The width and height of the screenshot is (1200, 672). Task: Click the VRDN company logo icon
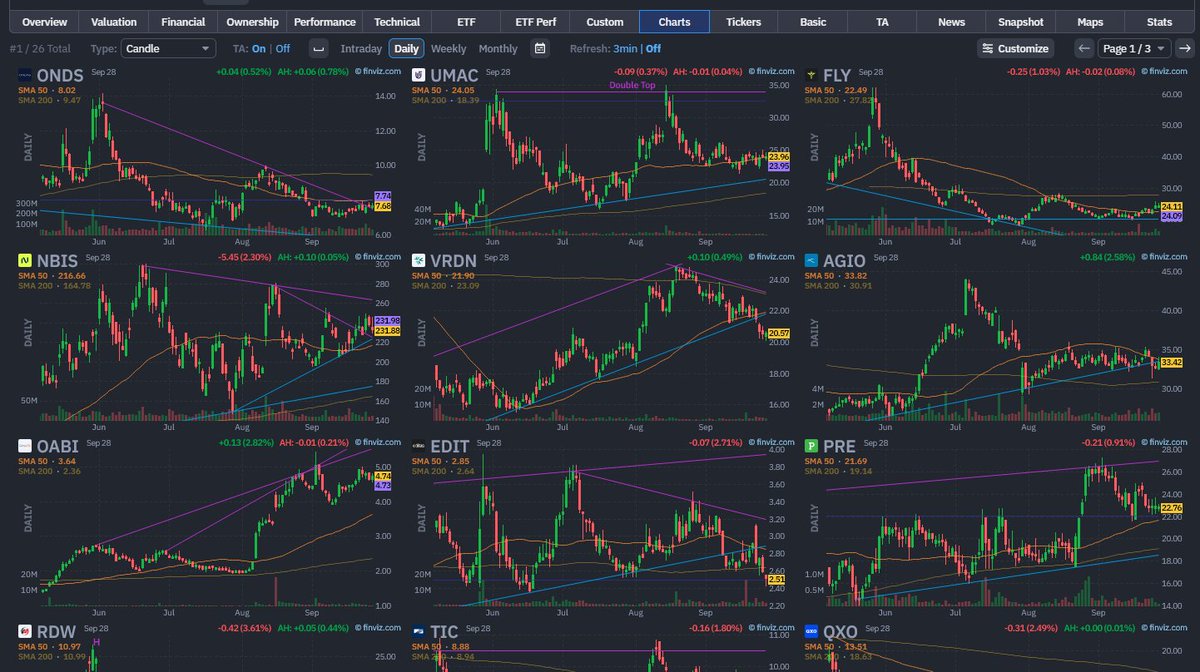click(419, 260)
